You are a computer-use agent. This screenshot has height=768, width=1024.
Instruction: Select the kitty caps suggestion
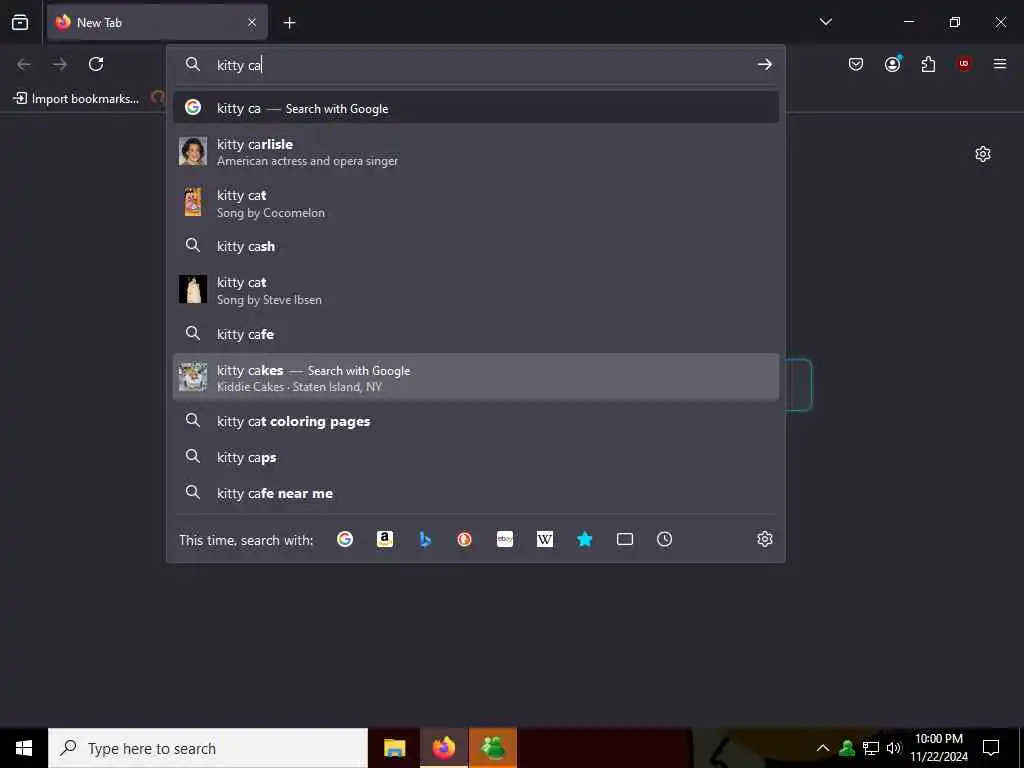(476, 457)
